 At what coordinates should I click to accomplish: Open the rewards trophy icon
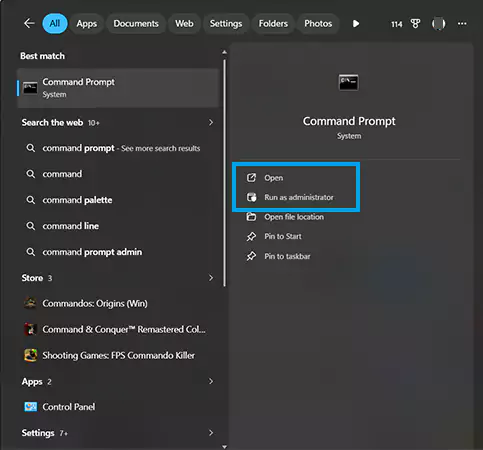point(415,24)
